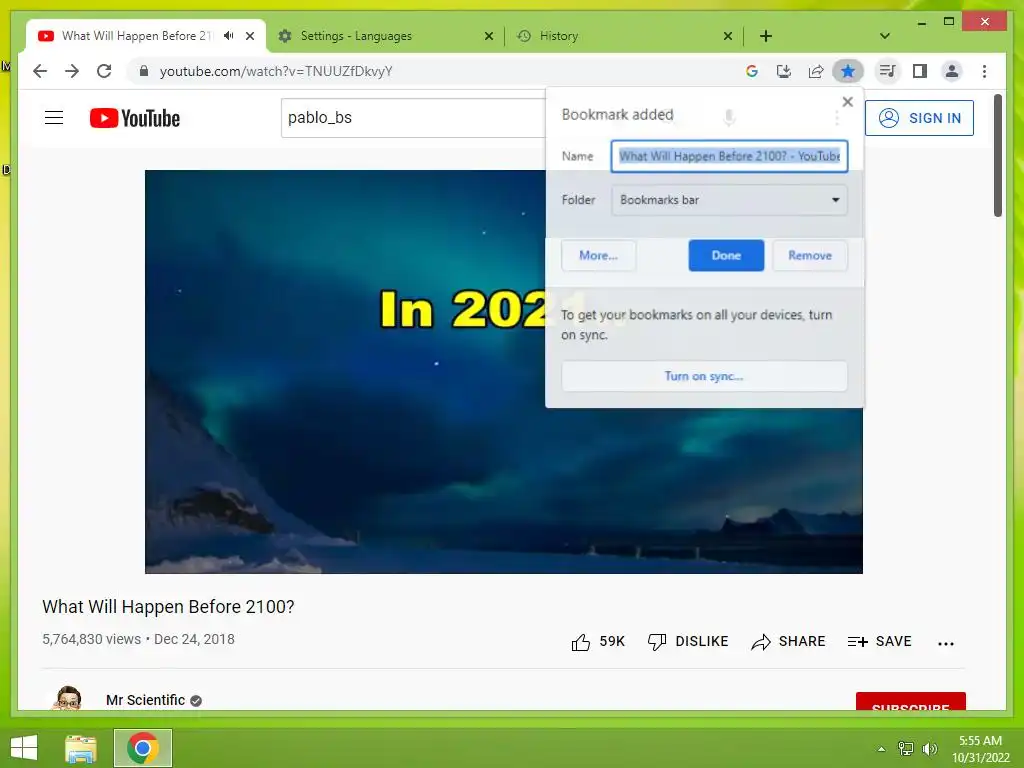Click Remove to delete the bookmark

(x=810, y=255)
